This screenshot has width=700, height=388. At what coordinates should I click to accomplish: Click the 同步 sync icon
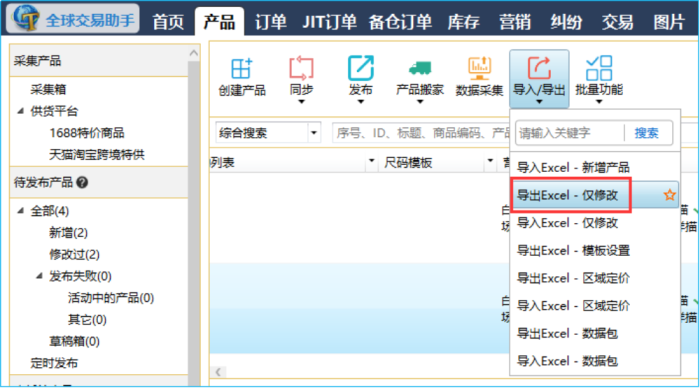[301, 67]
